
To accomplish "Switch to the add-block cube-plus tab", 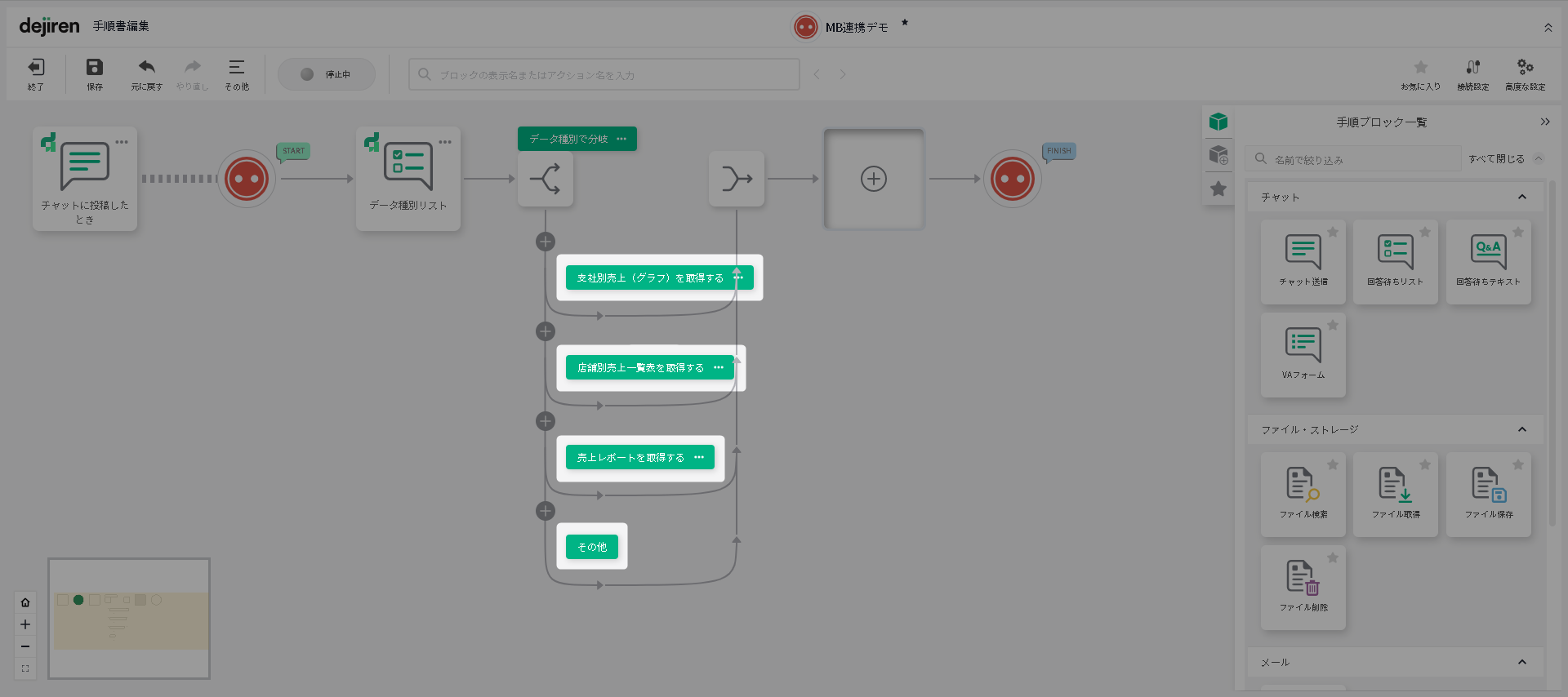I will tap(1218, 154).
